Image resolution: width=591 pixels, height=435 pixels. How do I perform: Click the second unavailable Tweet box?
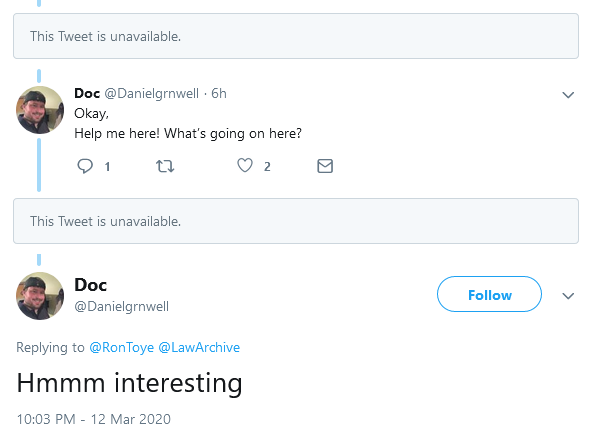click(x=296, y=221)
